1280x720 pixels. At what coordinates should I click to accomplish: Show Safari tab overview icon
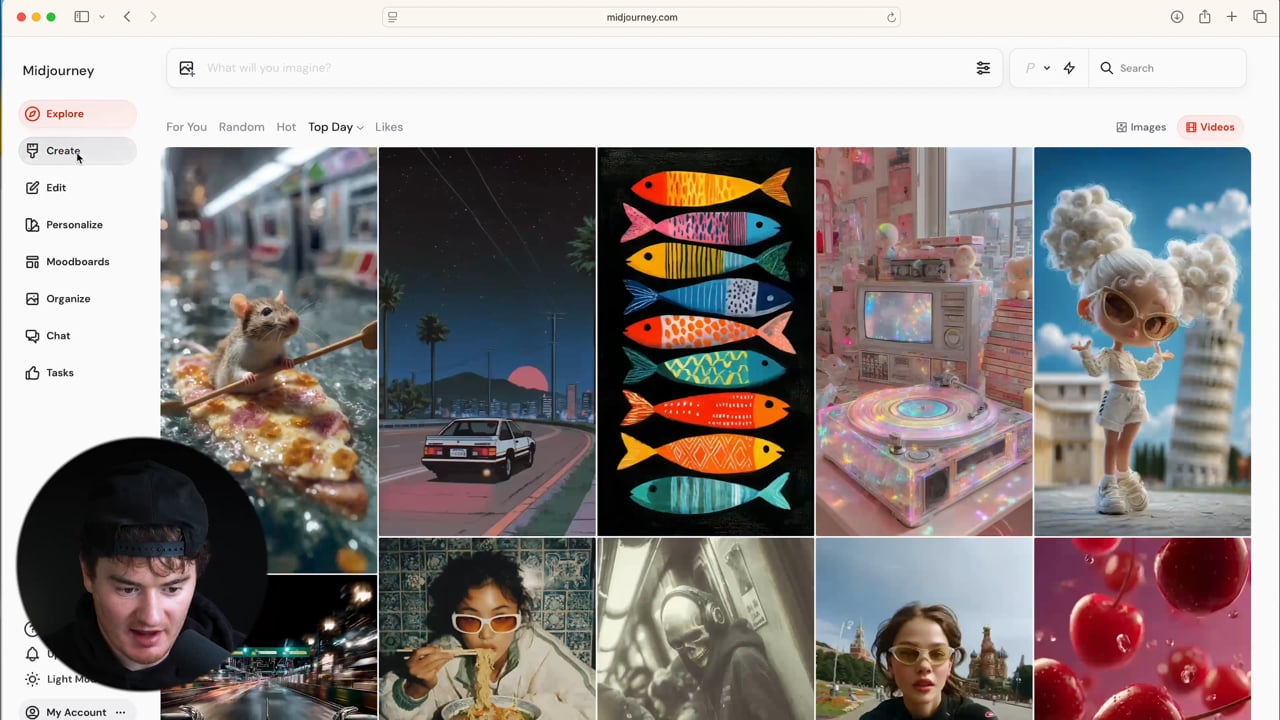[x=1260, y=17]
